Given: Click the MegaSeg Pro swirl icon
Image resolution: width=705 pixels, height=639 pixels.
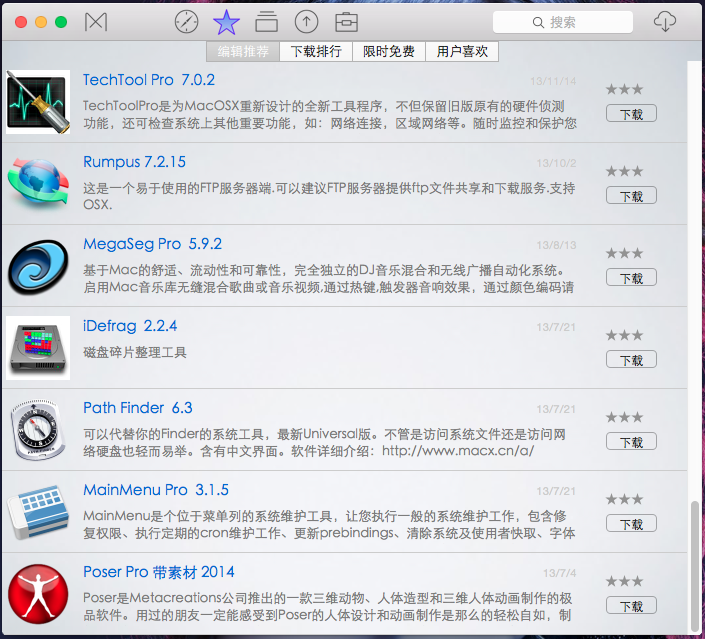Looking at the screenshot, I should tap(38, 266).
